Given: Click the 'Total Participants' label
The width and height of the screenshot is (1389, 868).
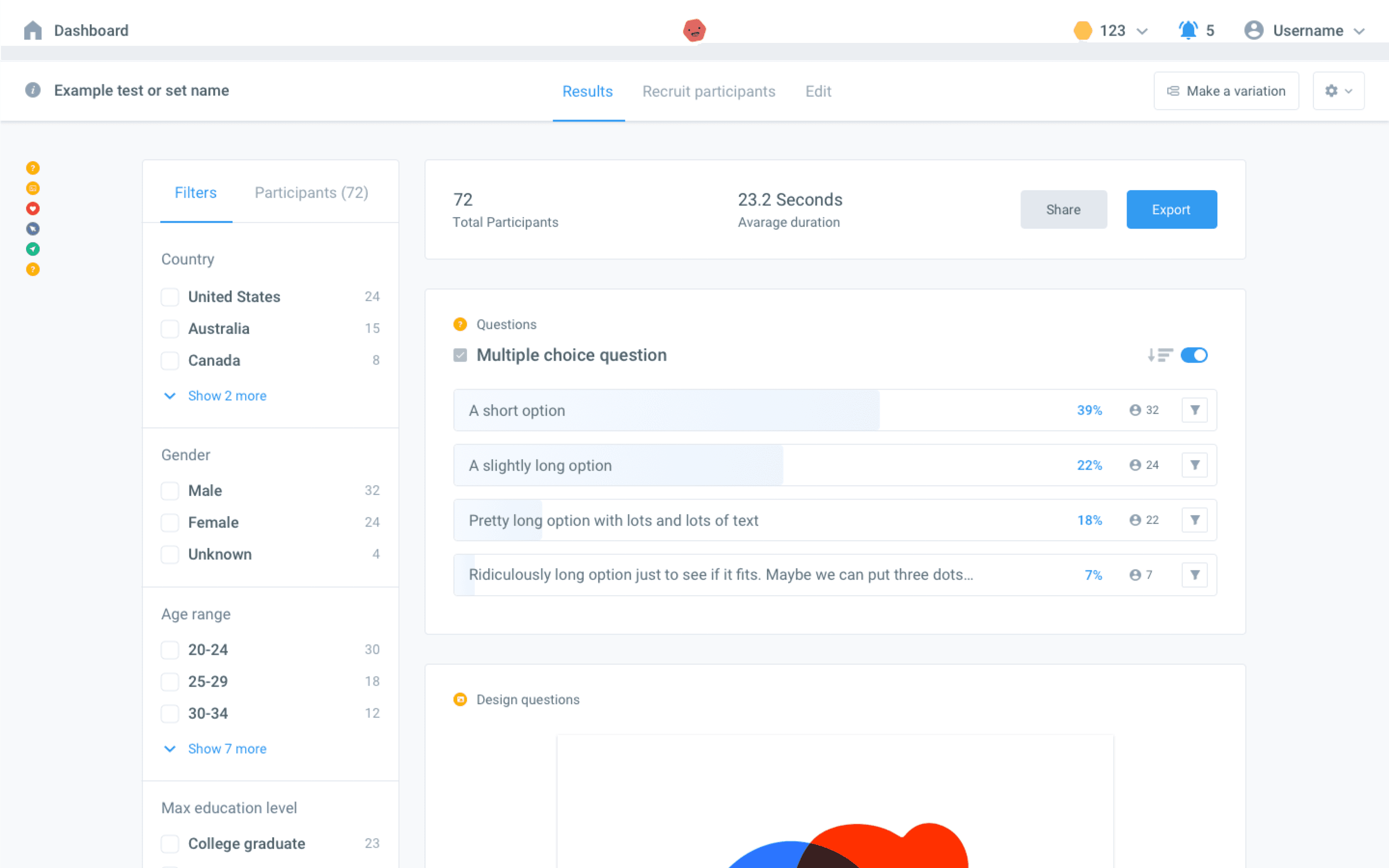Looking at the screenshot, I should (x=505, y=222).
